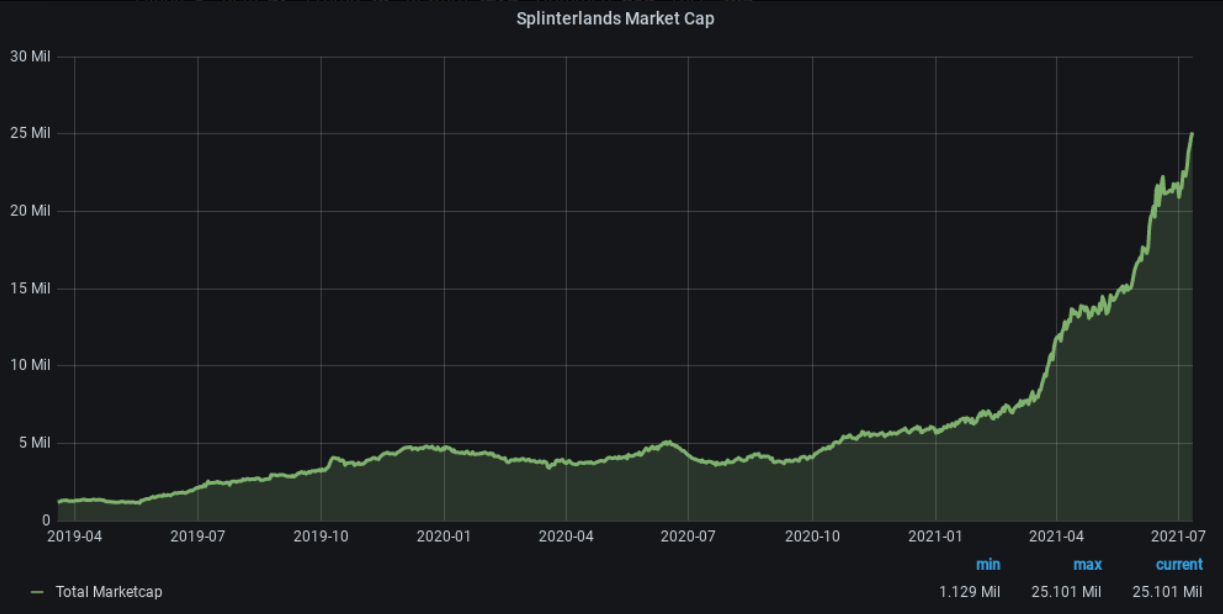Click the 30 Mil y-axis label

[30, 56]
